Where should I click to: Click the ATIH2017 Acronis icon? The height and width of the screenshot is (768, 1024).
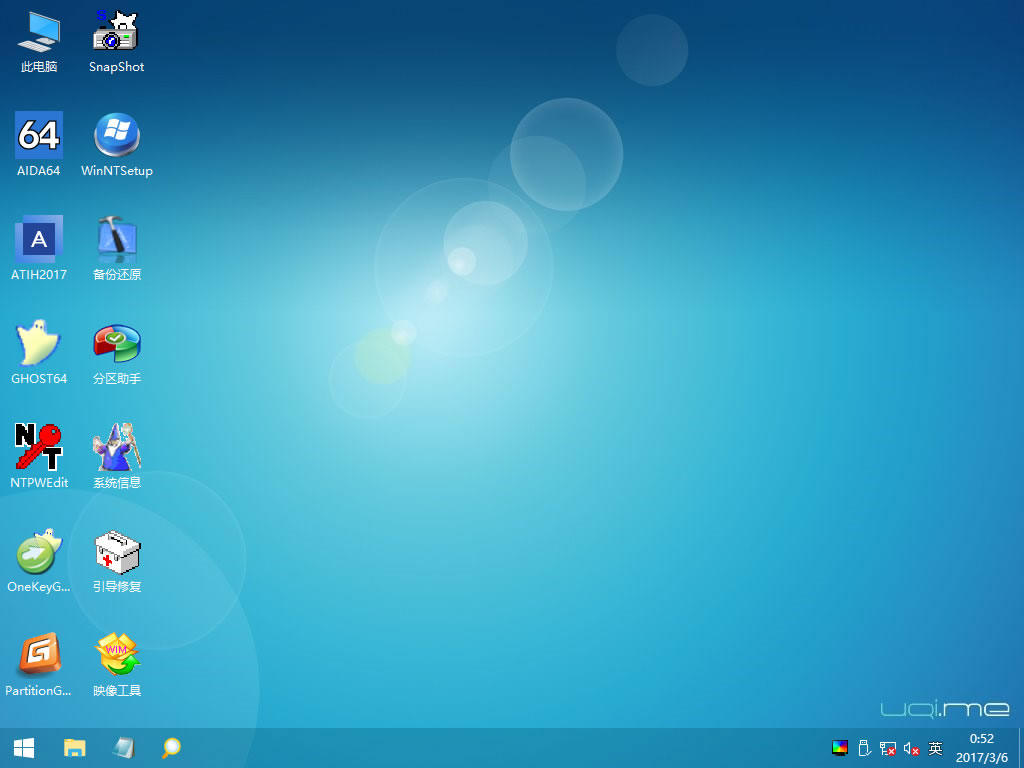click(x=39, y=249)
